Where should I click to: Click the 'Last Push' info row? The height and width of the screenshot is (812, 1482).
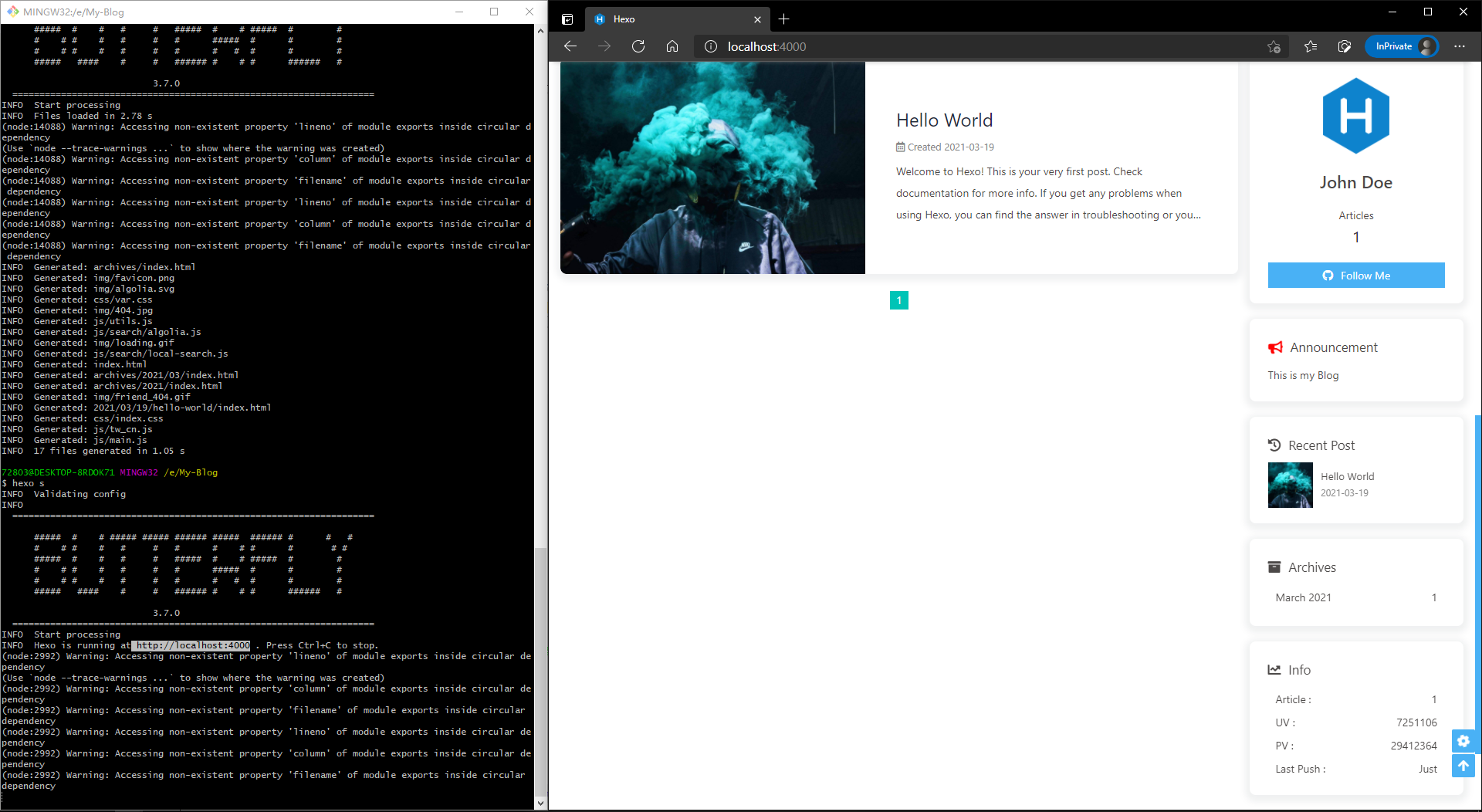pos(1355,769)
